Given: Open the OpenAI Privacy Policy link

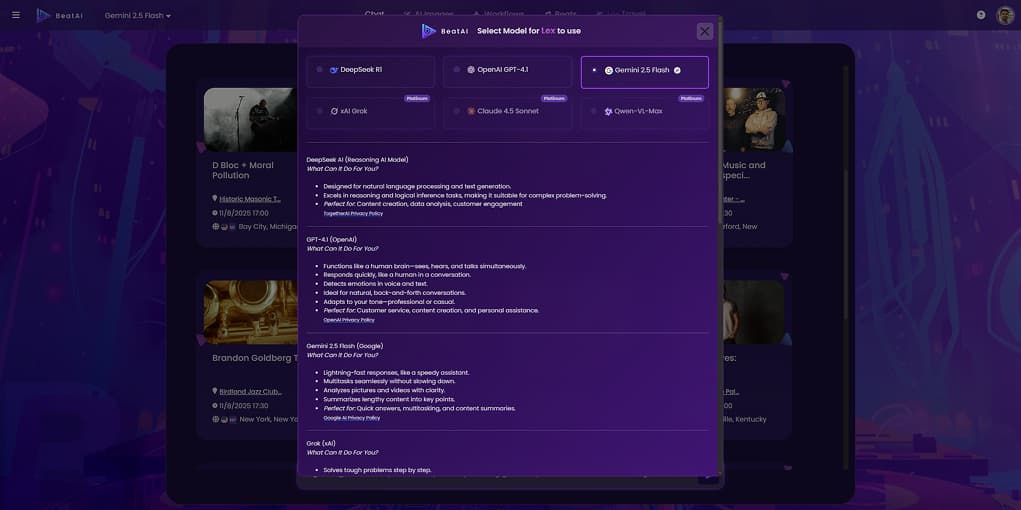Looking at the screenshot, I should 349,320.
